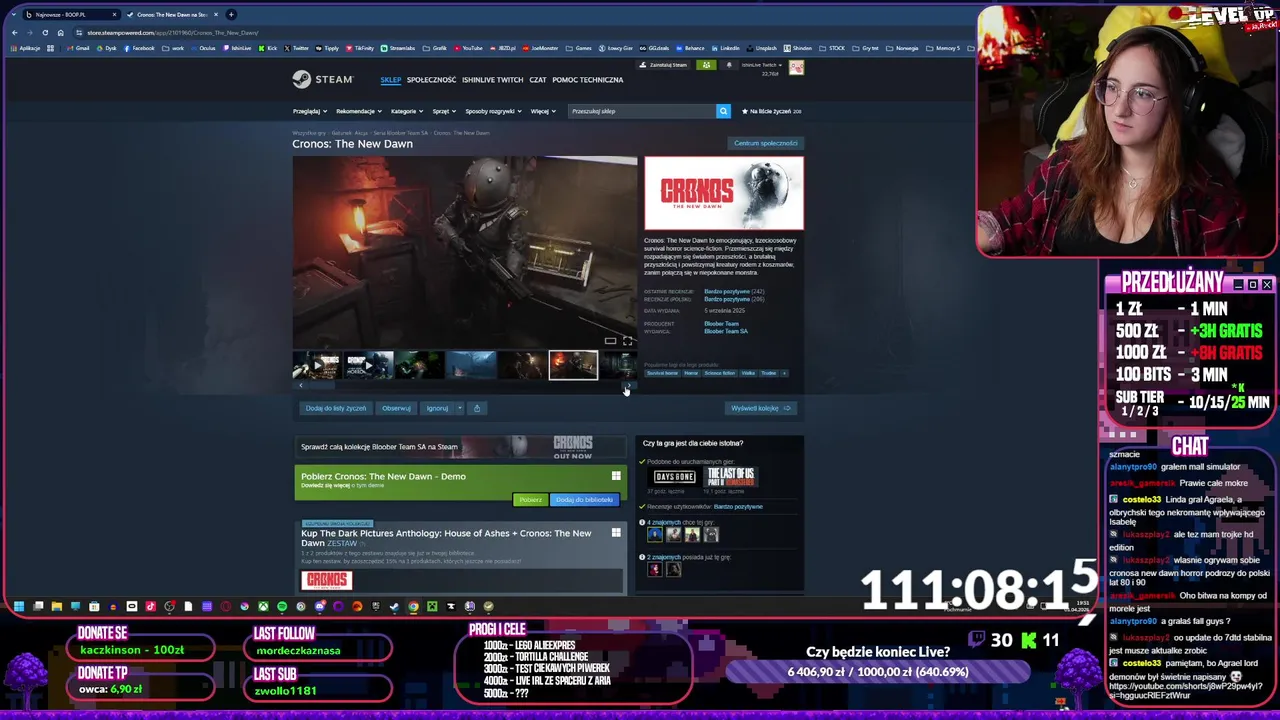This screenshot has height=720, width=1280.
Task: Click the Zainstaluj Steam button
Action: [x=664, y=65]
